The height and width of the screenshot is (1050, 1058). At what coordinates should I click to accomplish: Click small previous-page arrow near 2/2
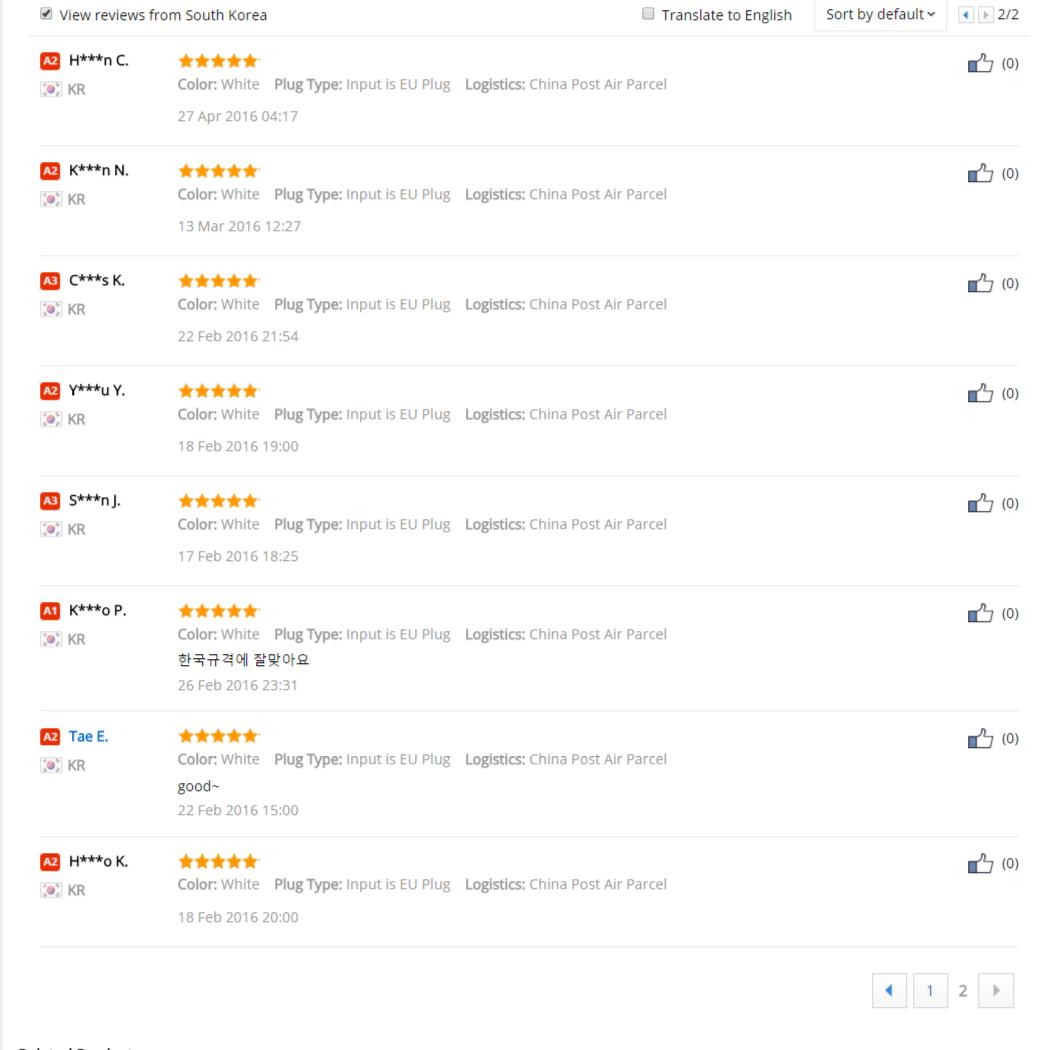click(x=964, y=15)
